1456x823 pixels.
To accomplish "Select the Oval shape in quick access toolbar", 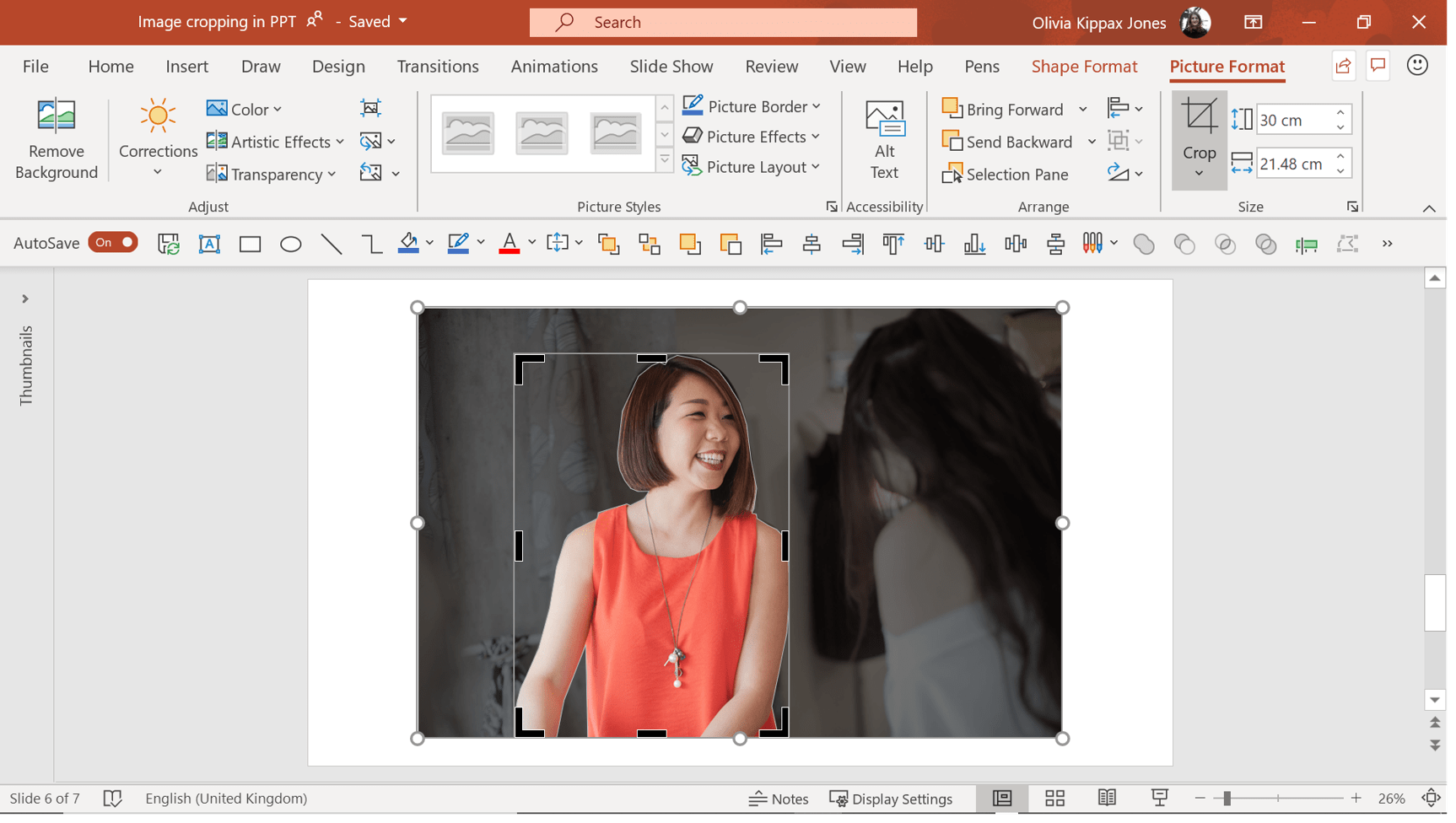I will (x=290, y=244).
